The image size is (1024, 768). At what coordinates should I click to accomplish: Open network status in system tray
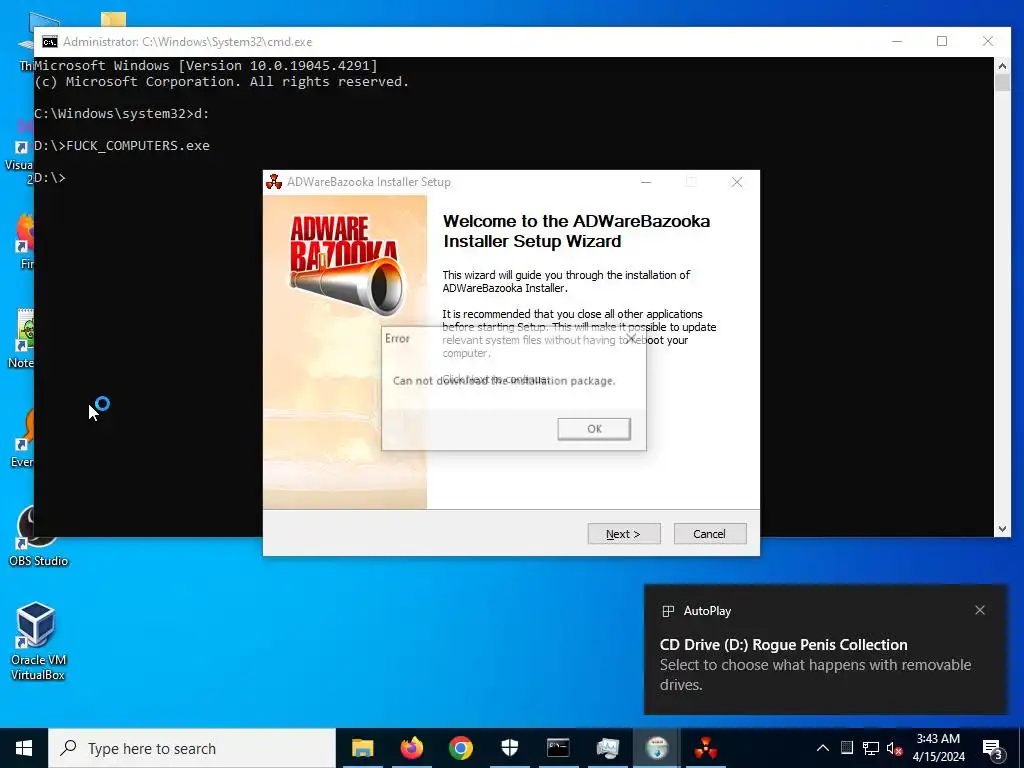pos(871,748)
